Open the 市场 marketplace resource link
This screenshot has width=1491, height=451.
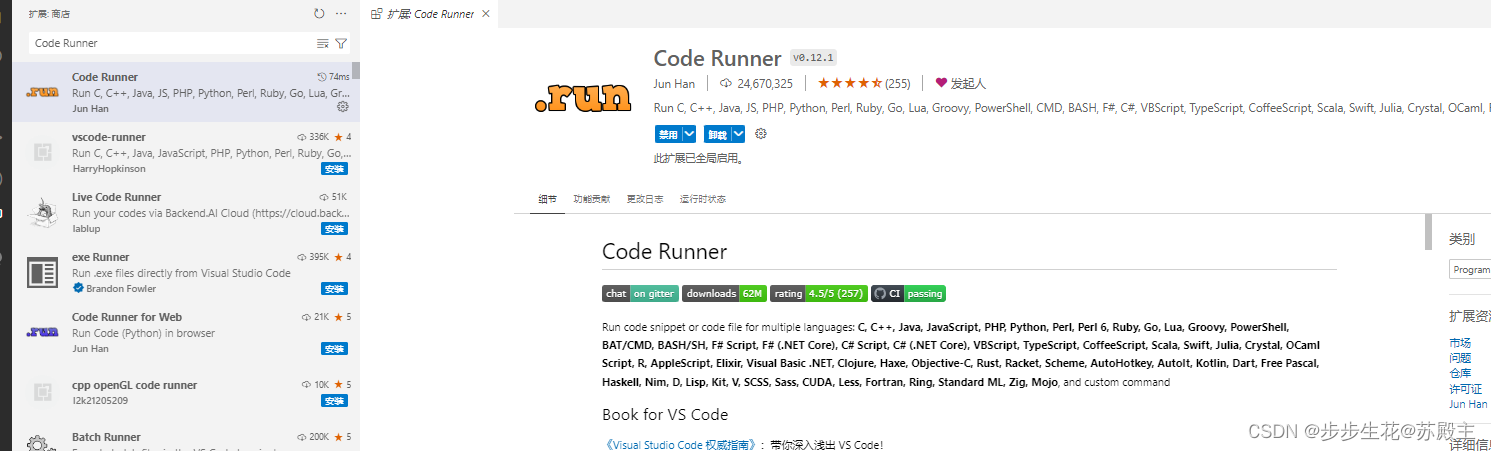pyautogui.click(x=1460, y=343)
